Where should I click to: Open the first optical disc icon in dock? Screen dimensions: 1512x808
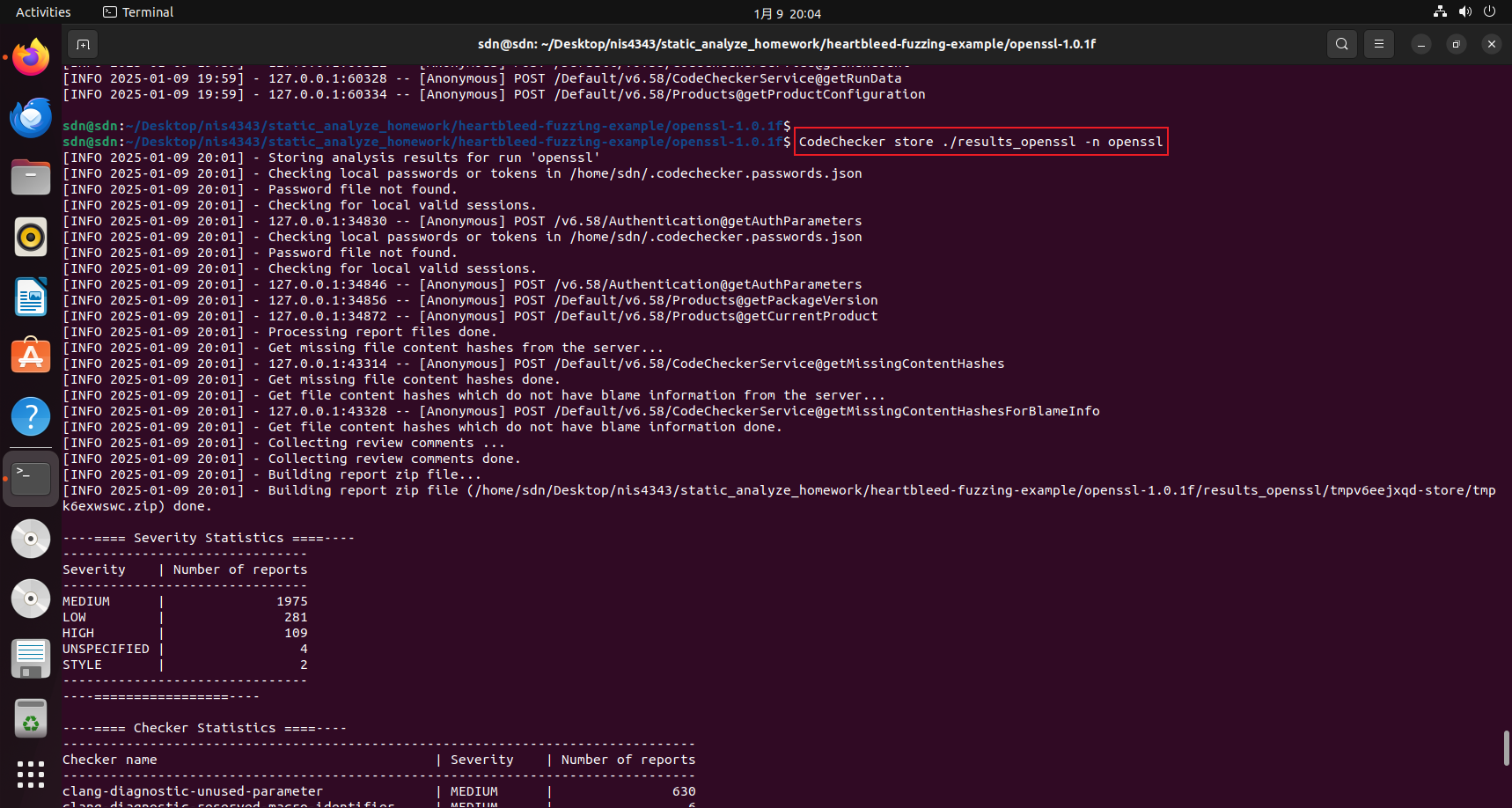click(x=31, y=539)
